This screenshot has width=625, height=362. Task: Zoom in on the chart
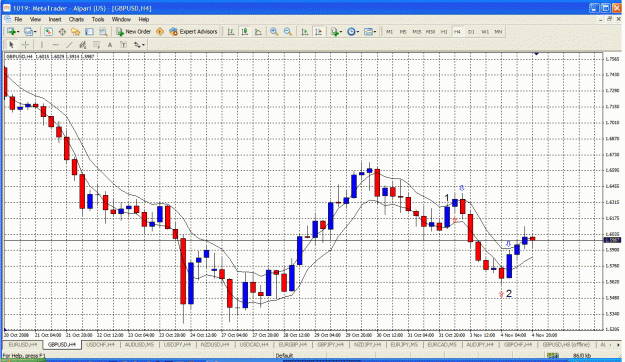[274, 31]
